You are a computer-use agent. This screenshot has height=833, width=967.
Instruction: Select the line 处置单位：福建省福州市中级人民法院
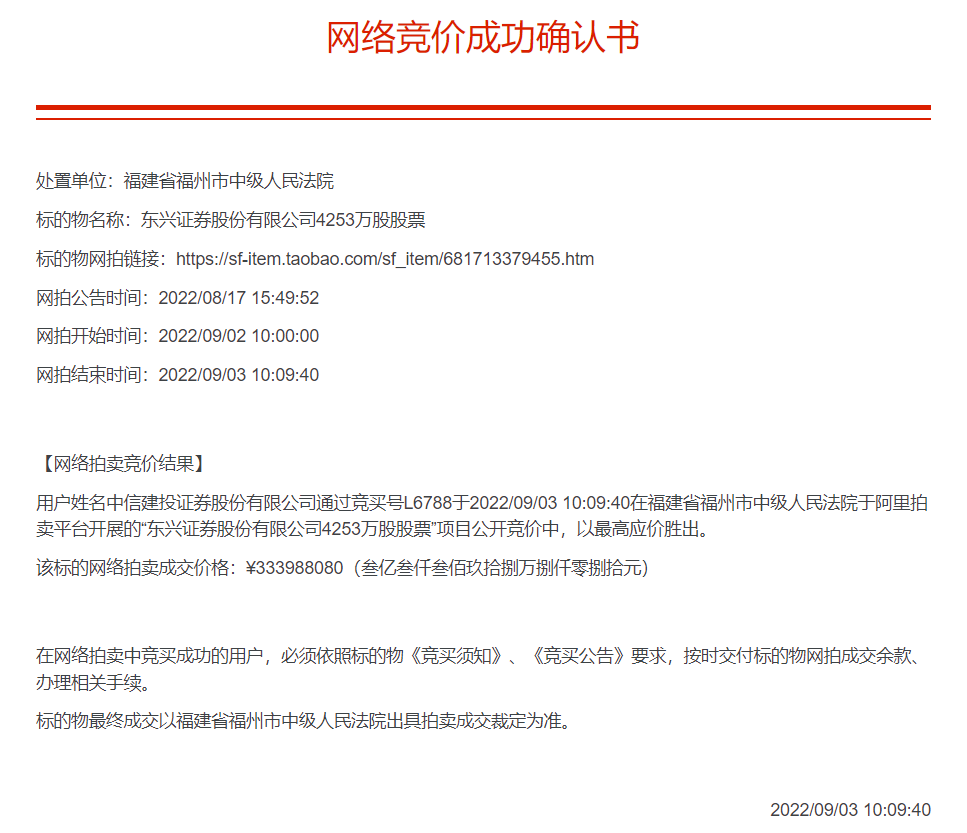185,181
